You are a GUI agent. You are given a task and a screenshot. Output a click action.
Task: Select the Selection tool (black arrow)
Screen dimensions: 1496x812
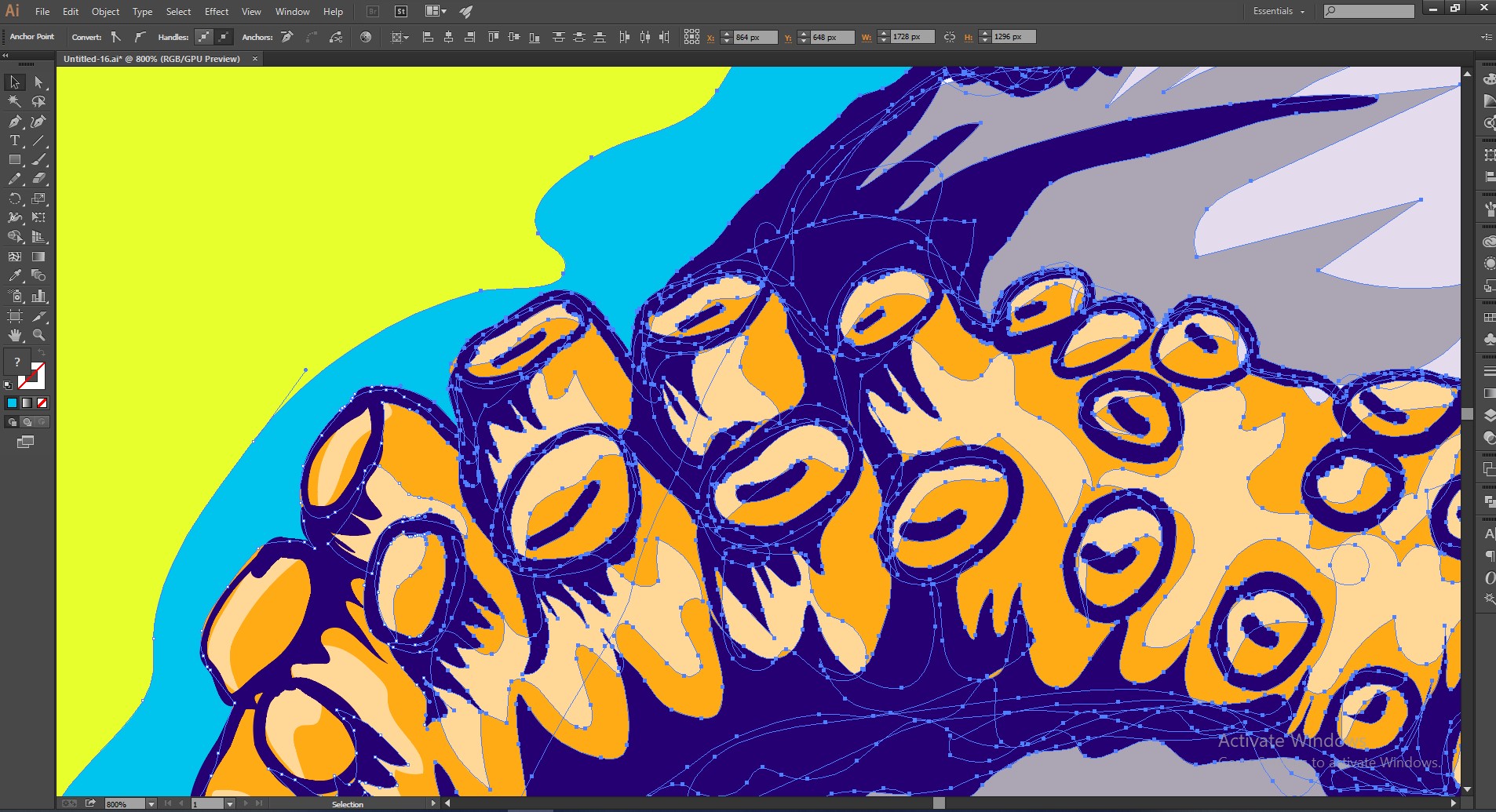point(15,82)
